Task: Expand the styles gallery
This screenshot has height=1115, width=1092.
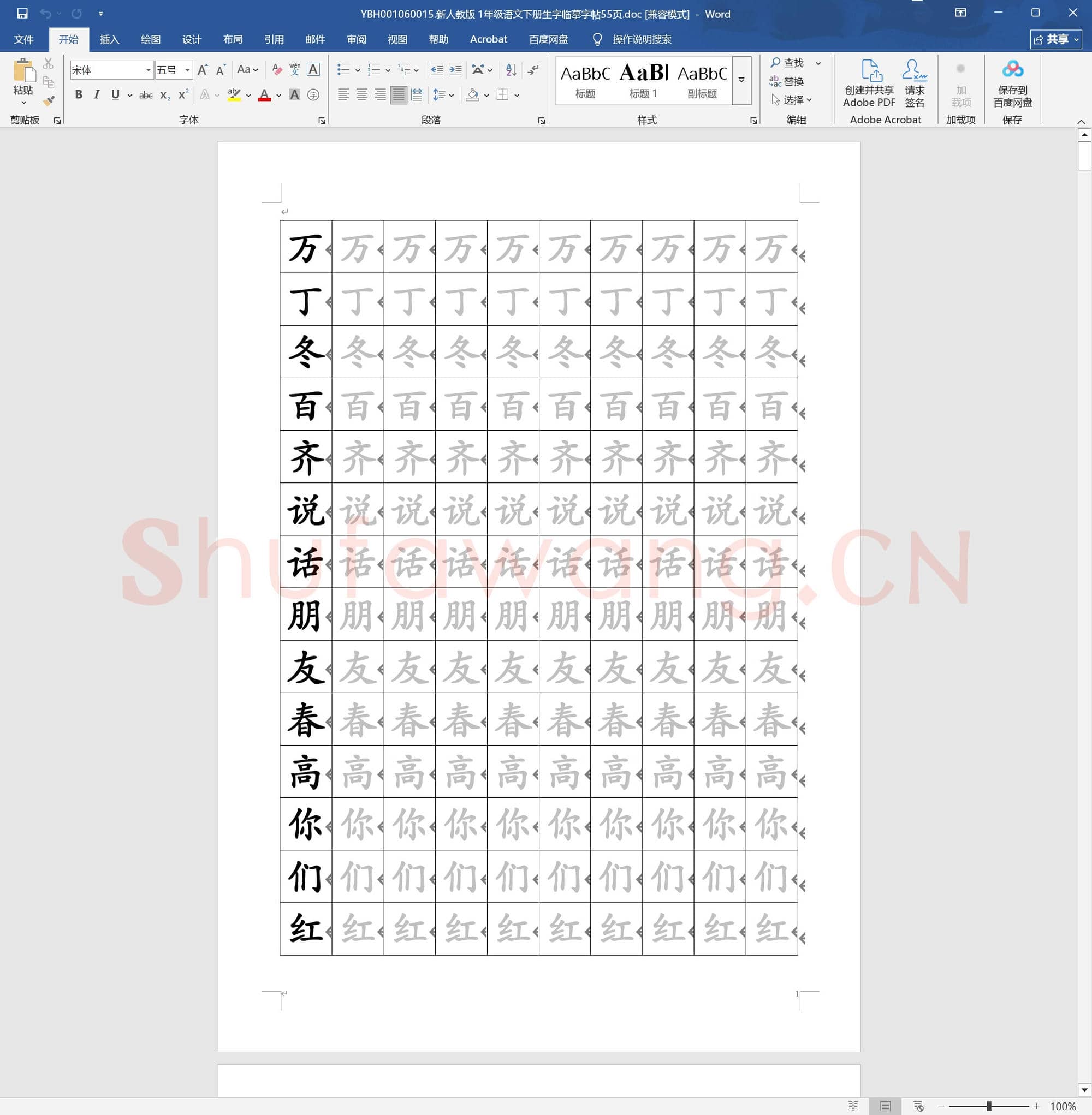Action: [x=741, y=80]
